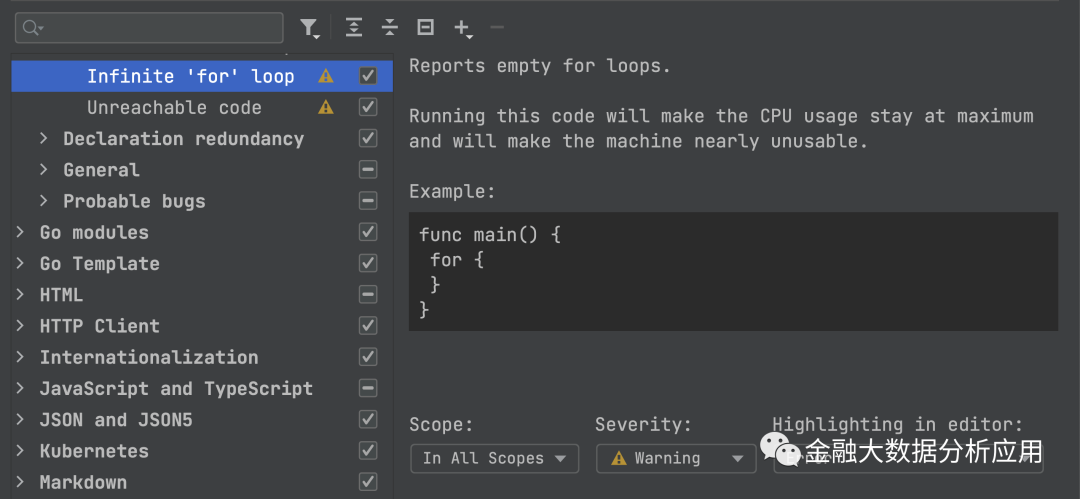Toggle the HTML mixed-state checkbox

368,295
